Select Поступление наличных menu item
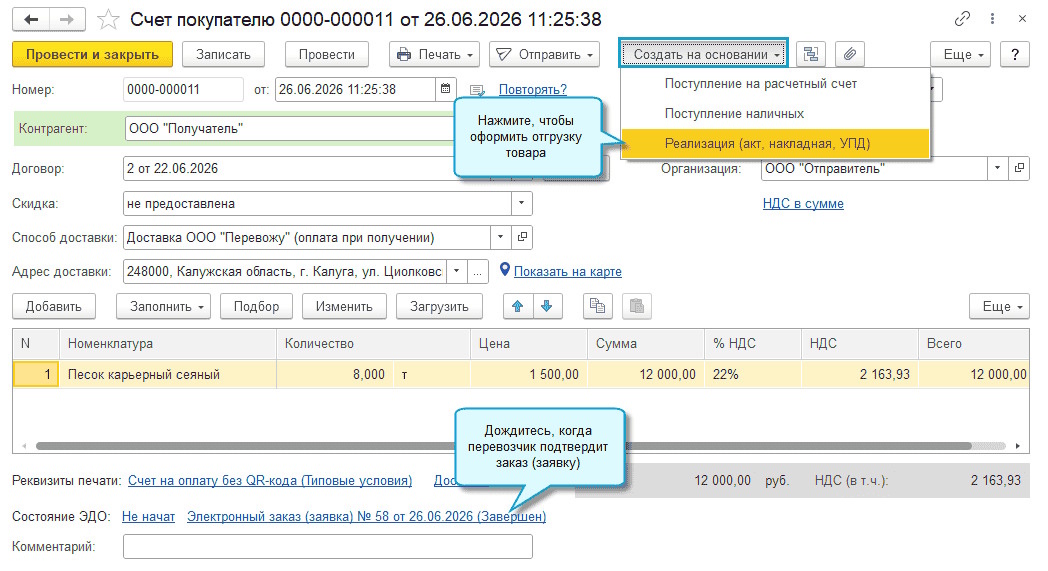This screenshot has width=1048, height=571. click(775, 114)
